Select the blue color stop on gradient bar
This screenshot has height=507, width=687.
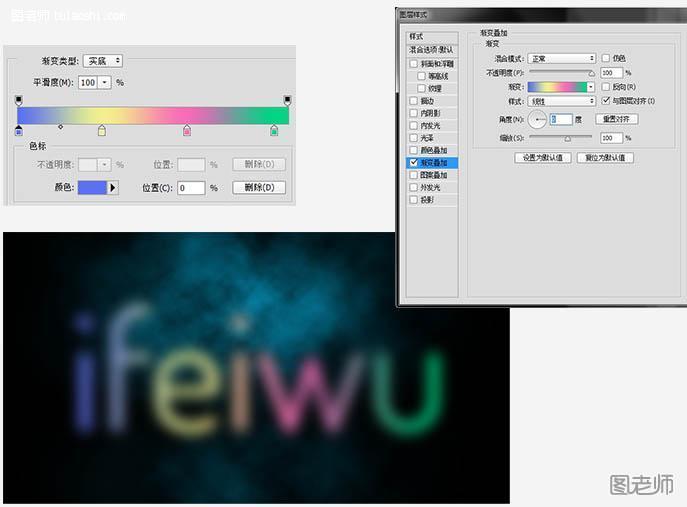[x=18, y=131]
